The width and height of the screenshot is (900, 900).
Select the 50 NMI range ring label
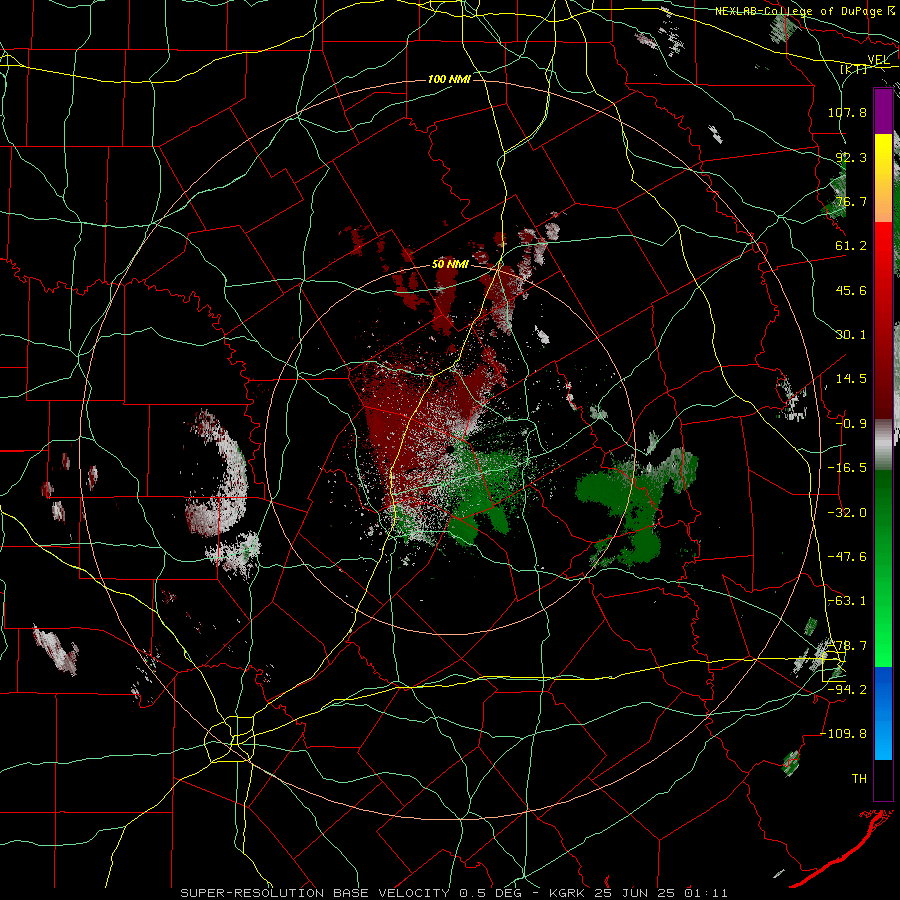click(x=450, y=265)
